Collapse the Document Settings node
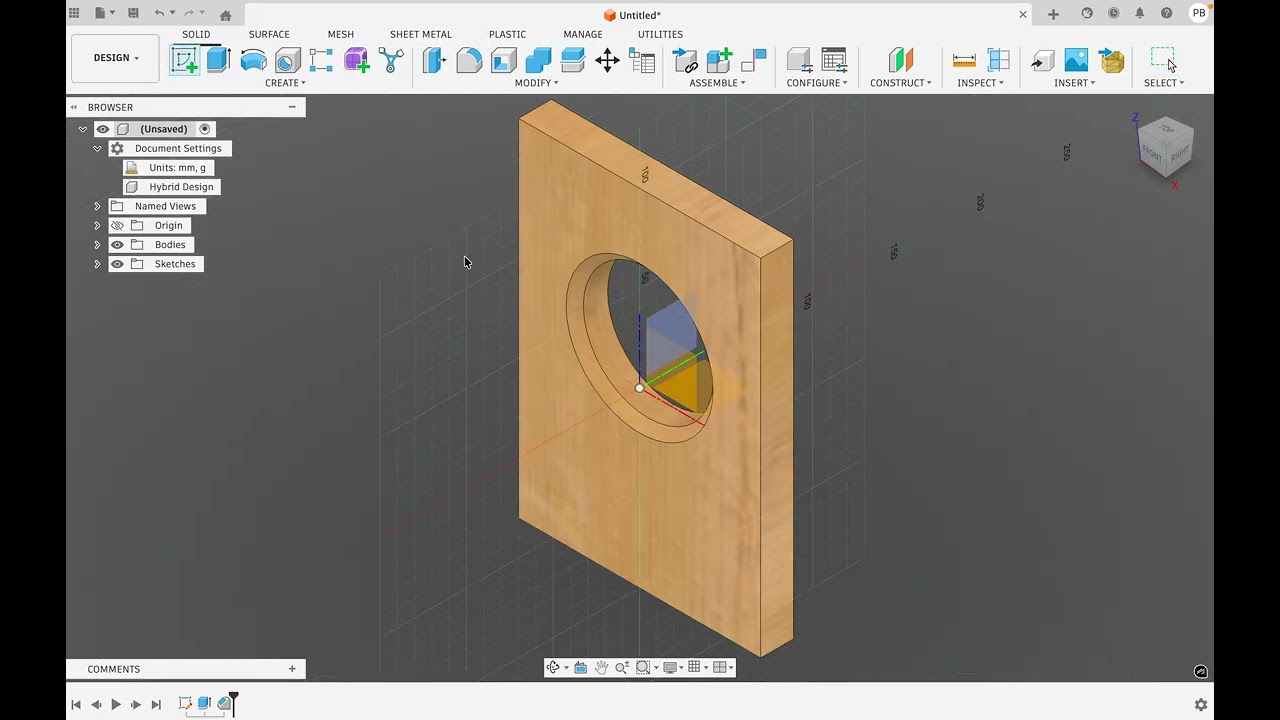The image size is (1280, 720). [x=97, y=148]
